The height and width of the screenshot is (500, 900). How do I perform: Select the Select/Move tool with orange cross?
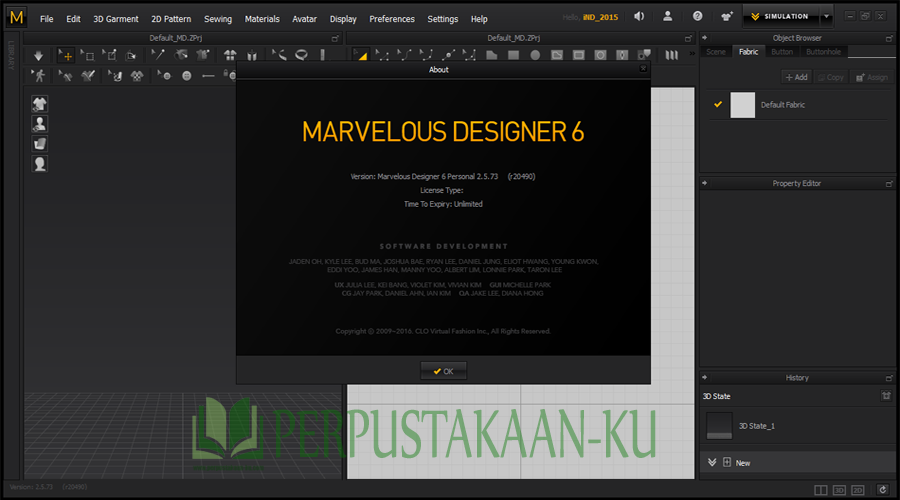tap(65, 55)
